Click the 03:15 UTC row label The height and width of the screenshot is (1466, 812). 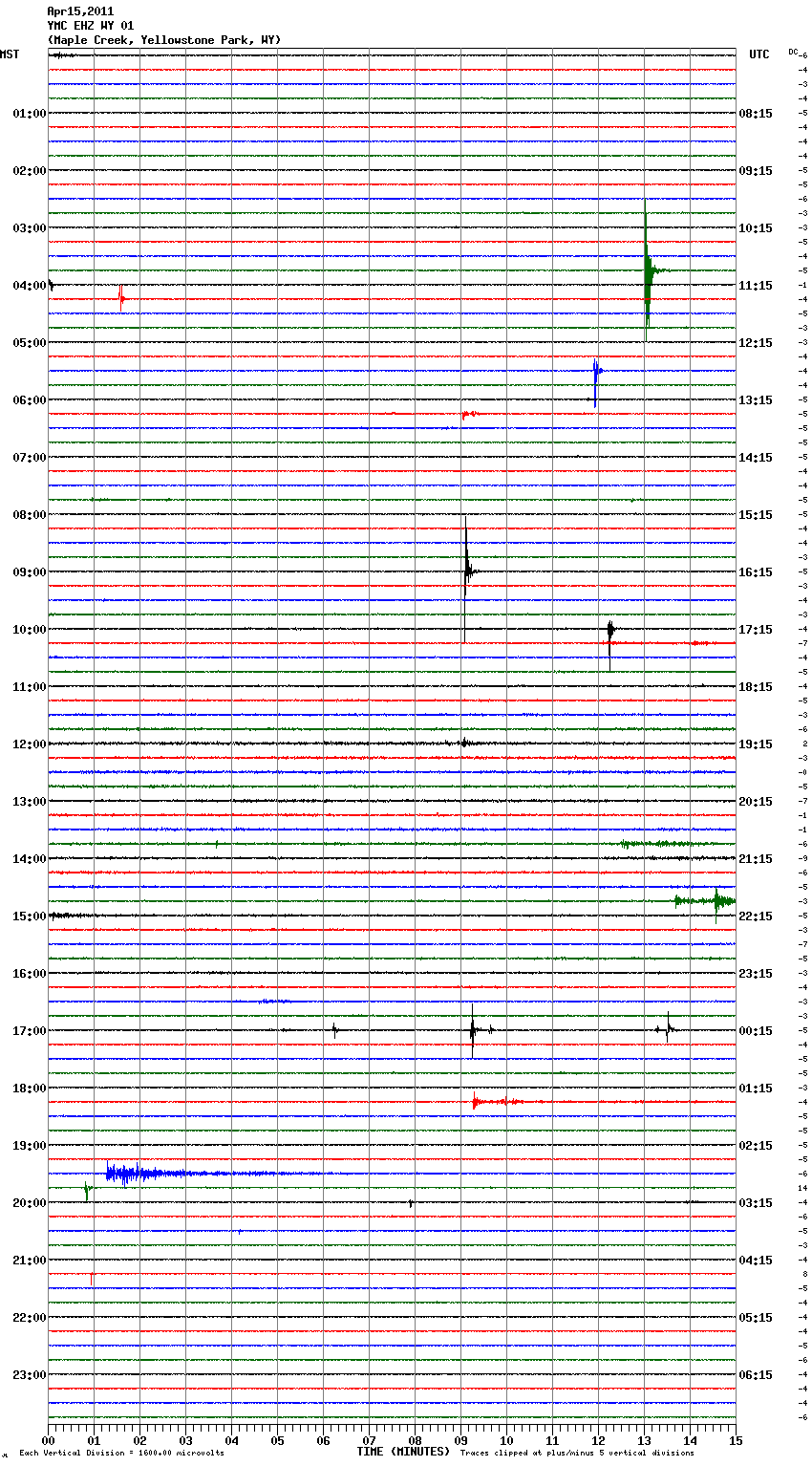point(756,1203)
